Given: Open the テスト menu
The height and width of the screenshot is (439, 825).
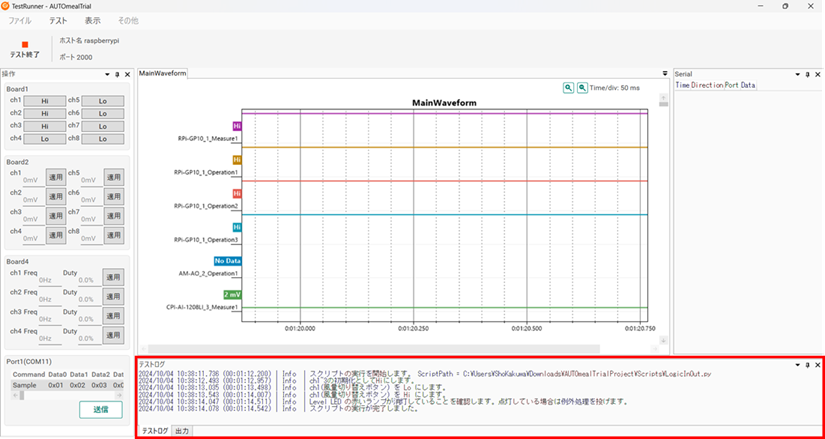Looking at the screenshot, I should [x=58, y=20].
